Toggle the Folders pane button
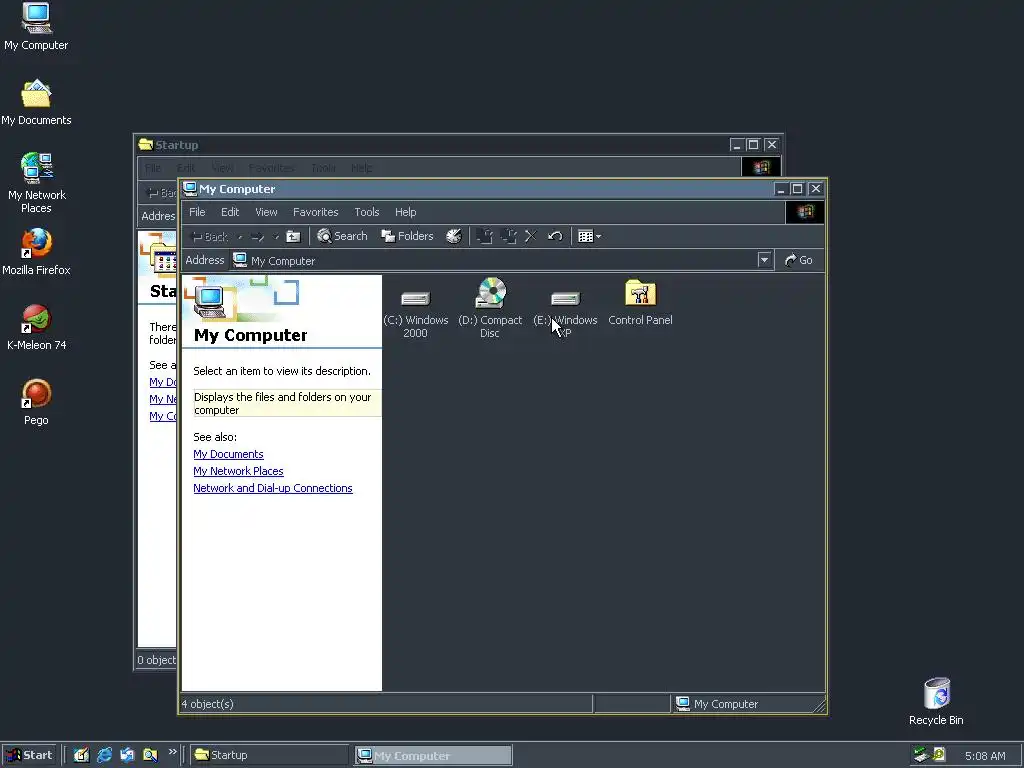This screenshot has width=1024, height=768. click(408, 236)
